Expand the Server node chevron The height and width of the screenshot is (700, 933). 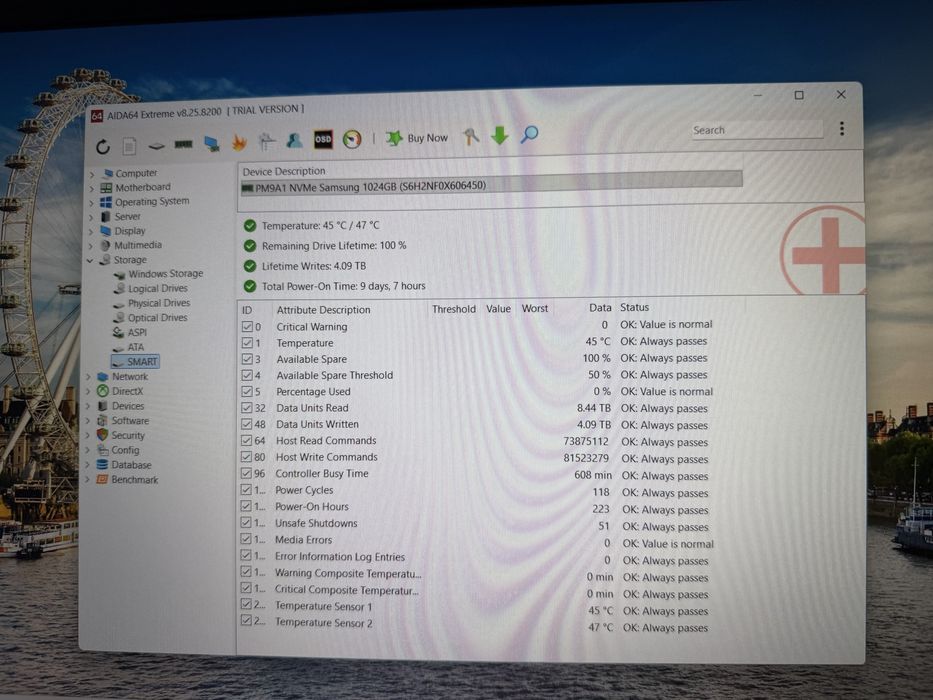[x=91, y=218]
